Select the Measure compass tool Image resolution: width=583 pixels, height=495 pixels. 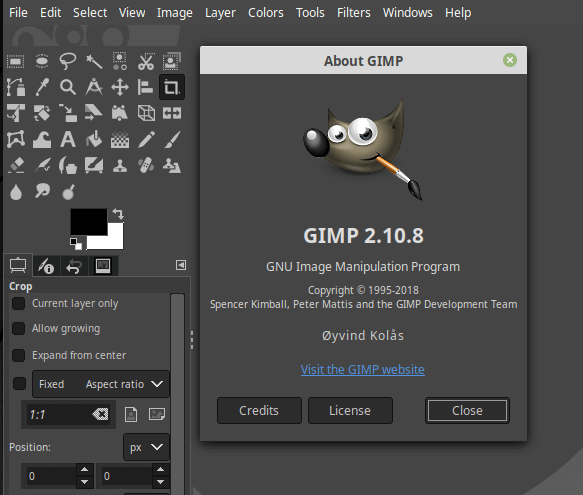(94, 87)
